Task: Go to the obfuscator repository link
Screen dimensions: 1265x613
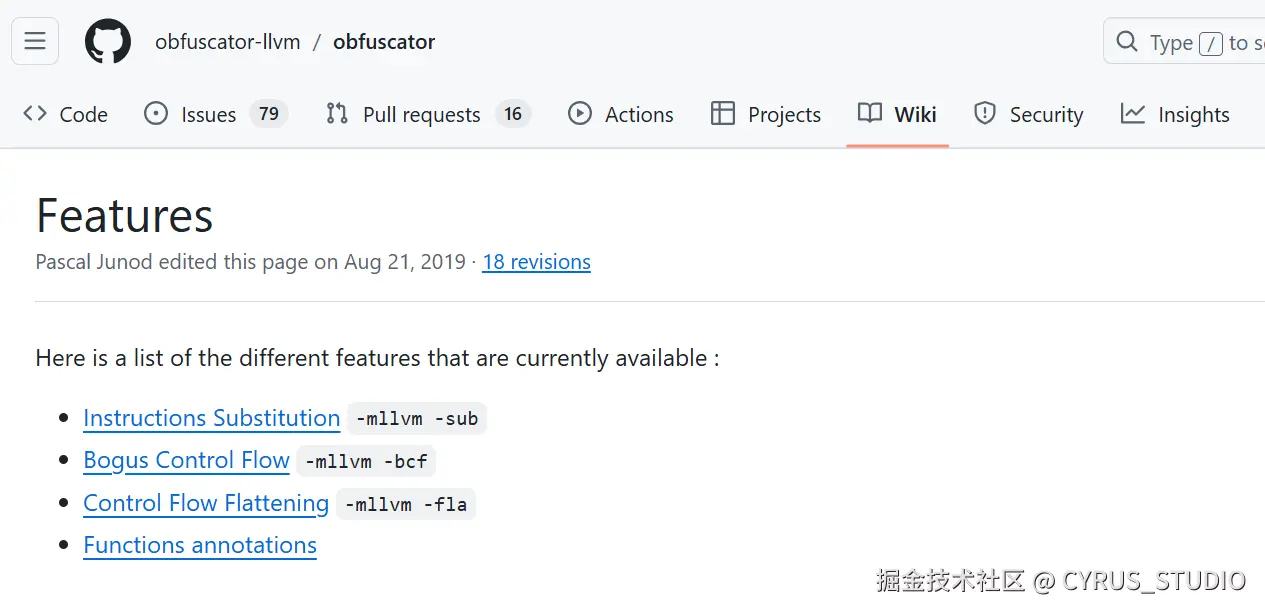Action: click(384, 42)
